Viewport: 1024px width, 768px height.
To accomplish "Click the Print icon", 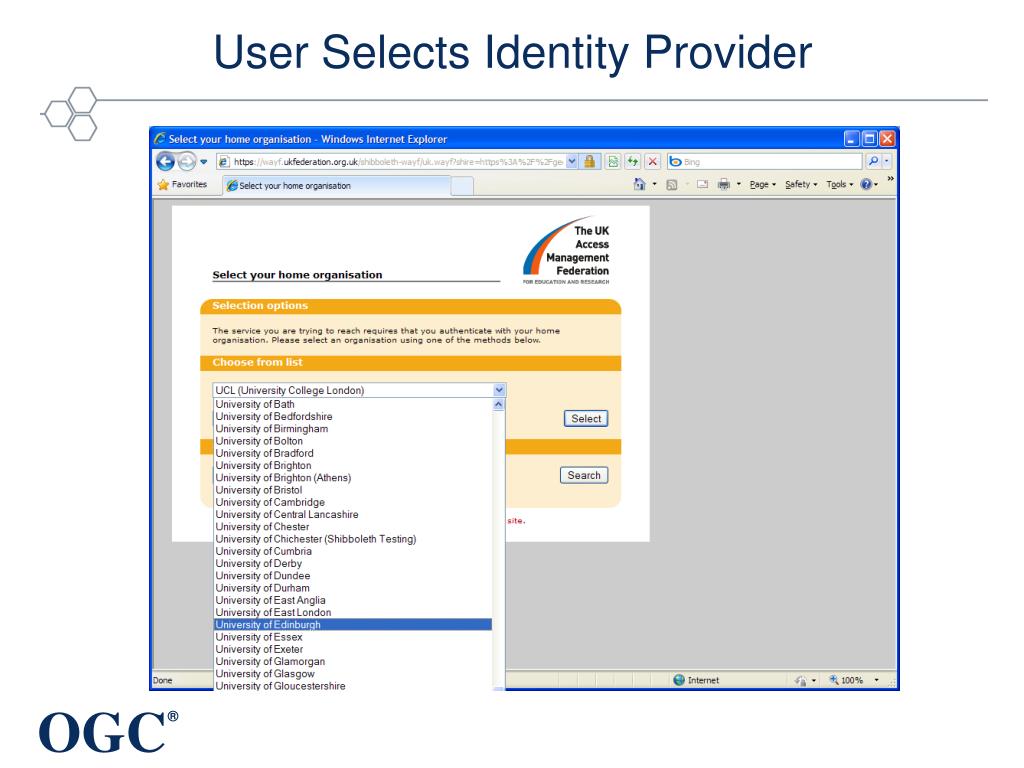I will click(x=724, y=184).
